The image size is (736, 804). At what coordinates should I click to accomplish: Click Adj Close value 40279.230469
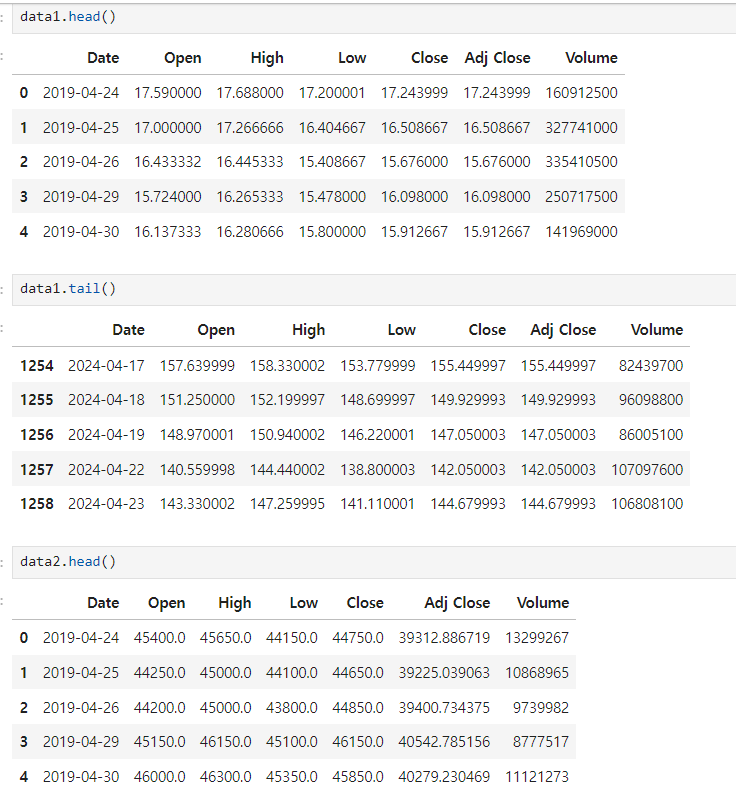(444, 777)
